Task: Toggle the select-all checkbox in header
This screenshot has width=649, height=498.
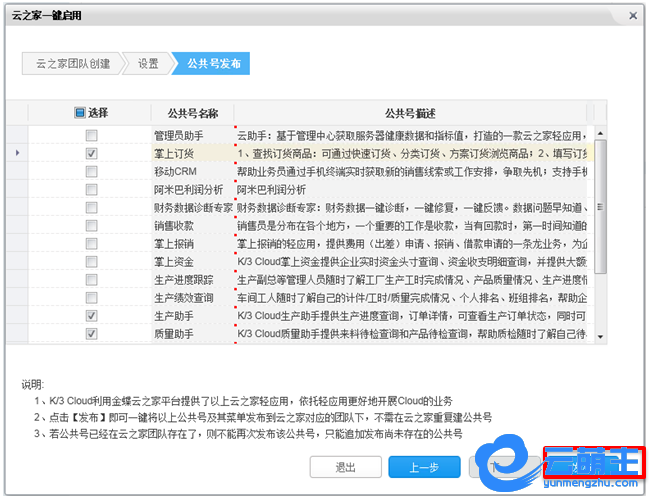Action: click(x=81, y=113)
